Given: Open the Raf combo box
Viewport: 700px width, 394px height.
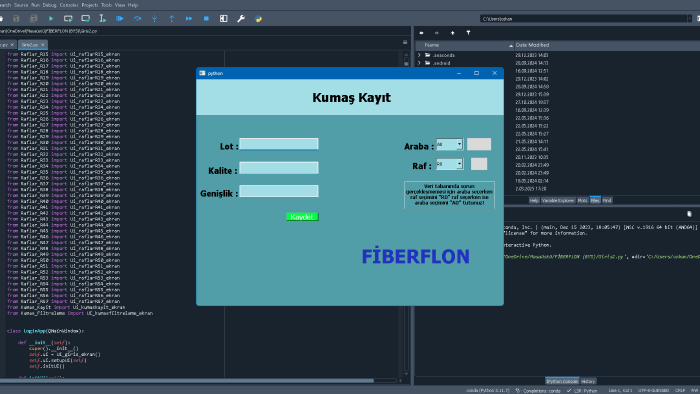Looking at the screenshot, I should (x=450, y=164).
